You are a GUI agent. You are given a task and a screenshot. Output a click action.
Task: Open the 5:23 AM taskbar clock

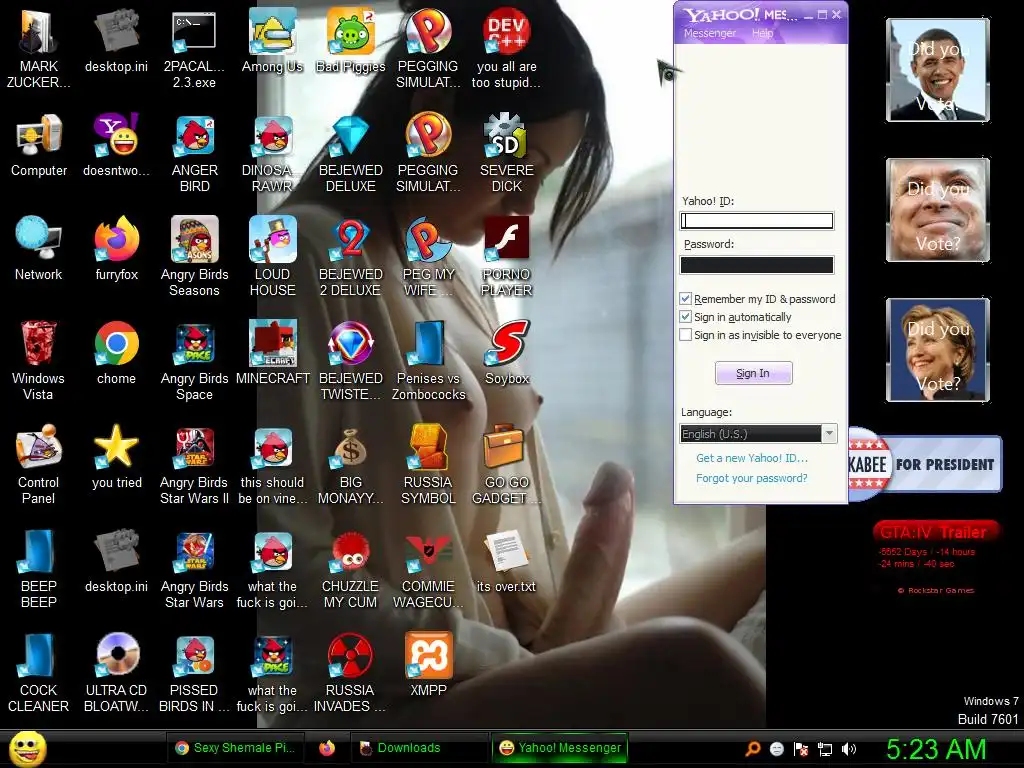point(936,749)
